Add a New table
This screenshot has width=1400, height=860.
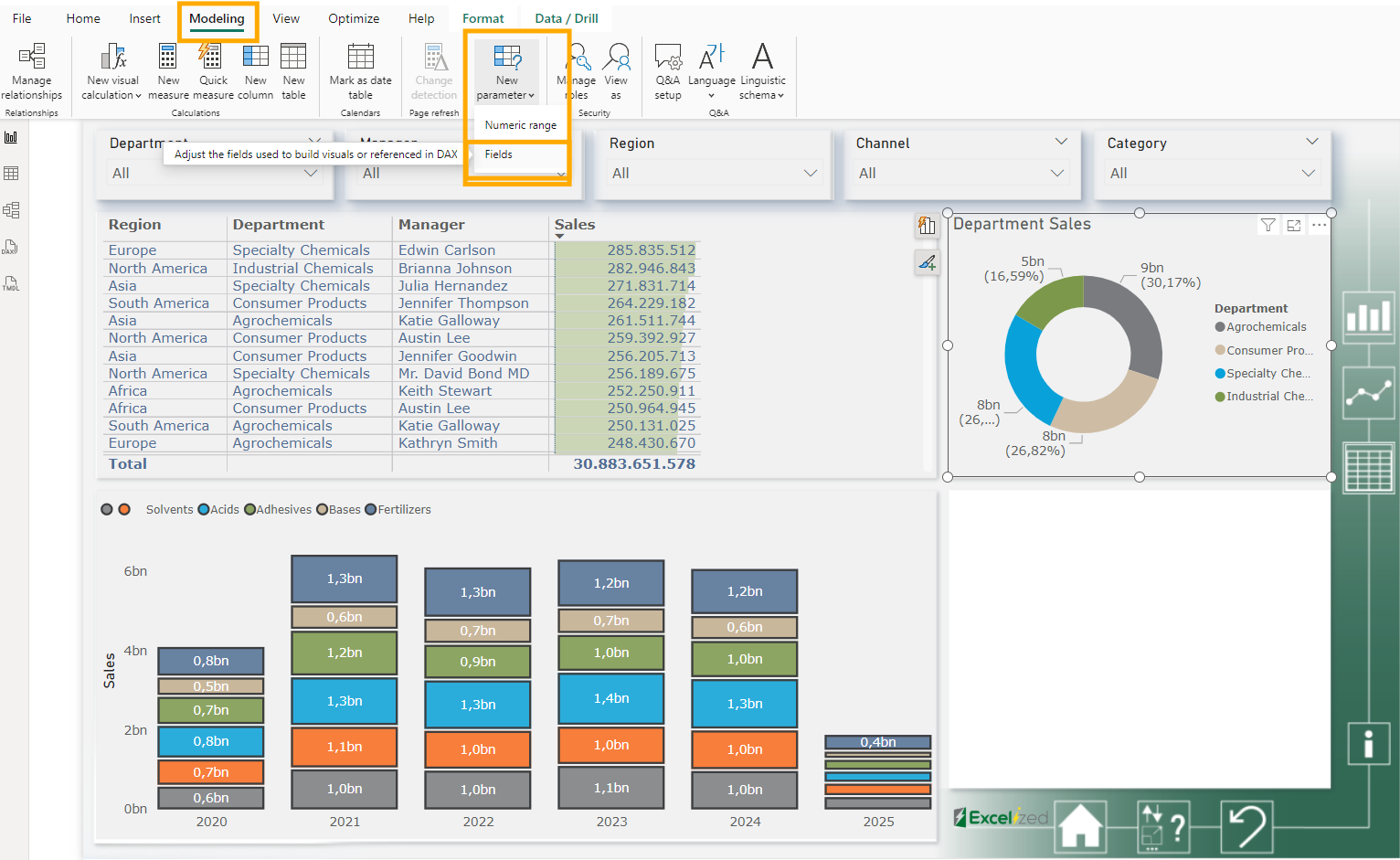293,71
